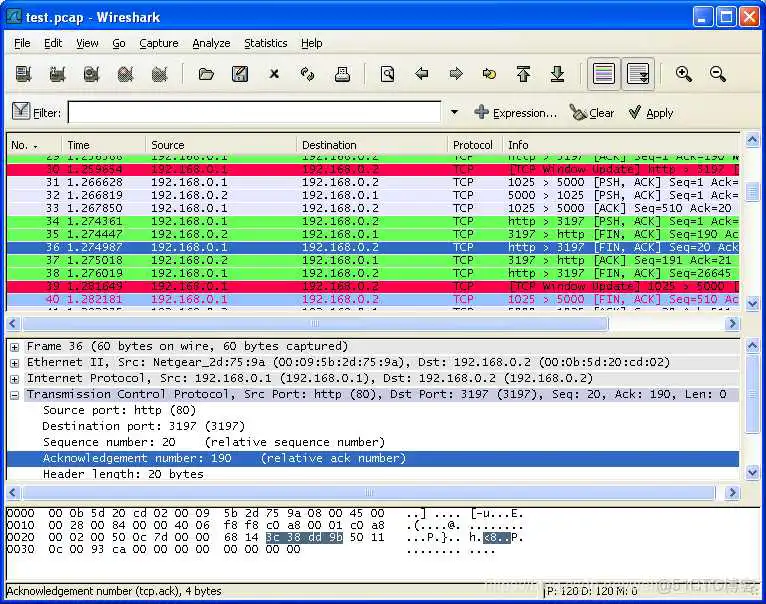Focus the Filter text input field
This screenshot has height=604, width=766.
click(254, 112)
